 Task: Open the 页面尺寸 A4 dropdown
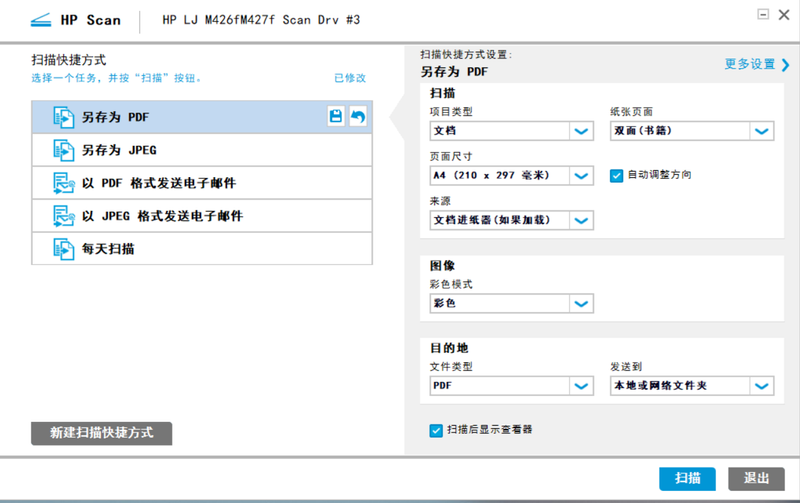581,176
